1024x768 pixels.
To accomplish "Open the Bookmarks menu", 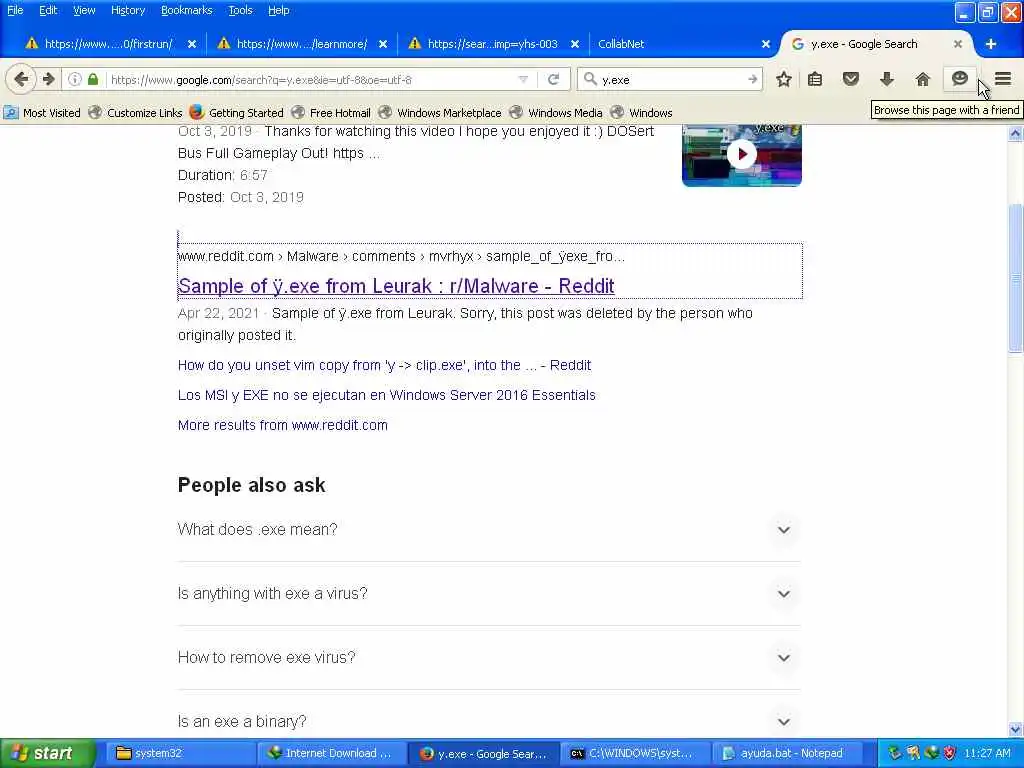I will (187, 10).
